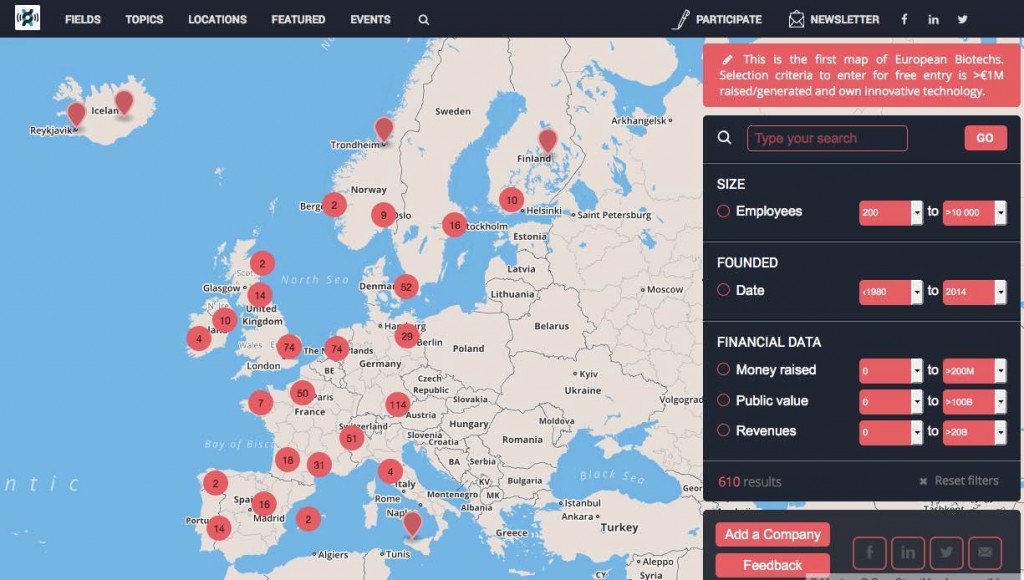Open the 18 cluster marker near the Pyrenees

287,460
